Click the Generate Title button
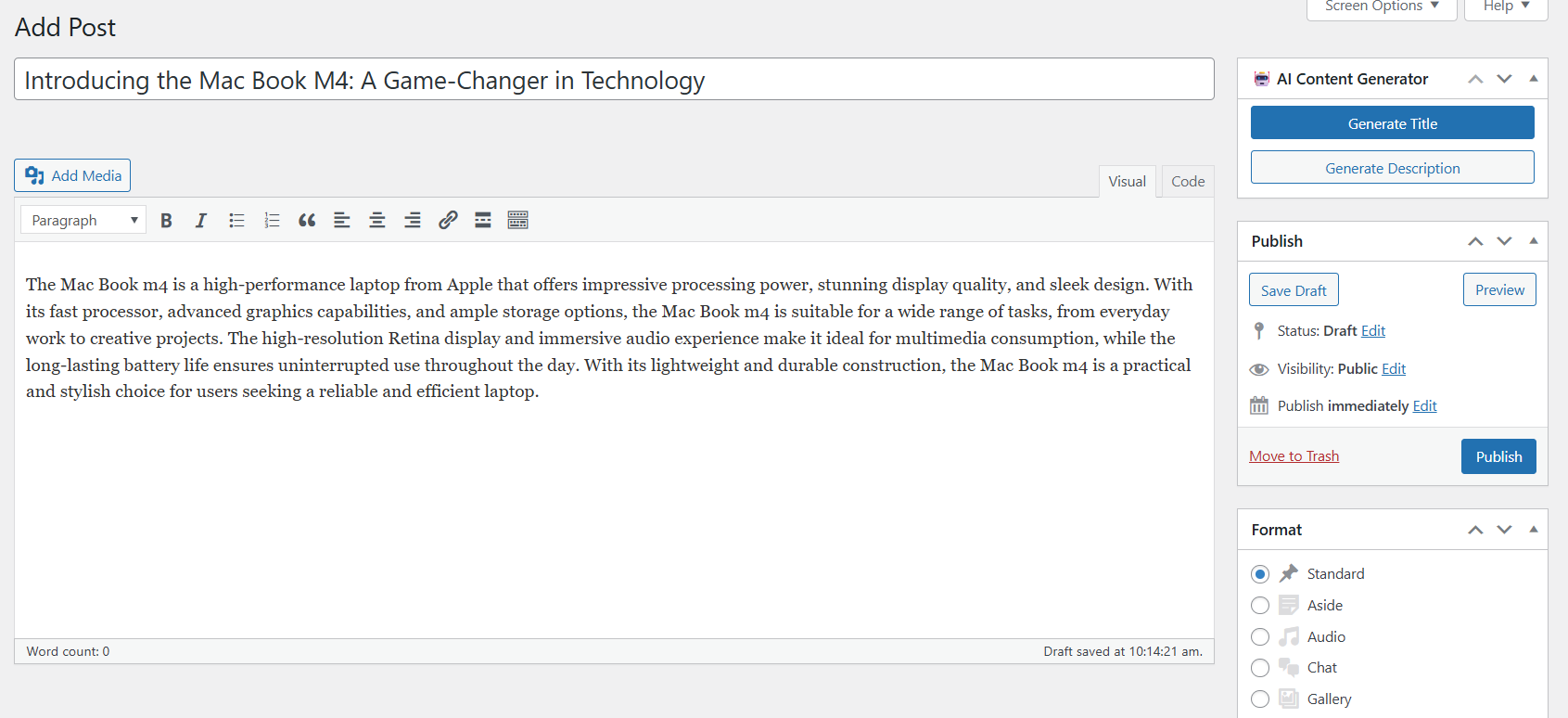Screen dimensions: 1568x718 [x=1392, y=123]
